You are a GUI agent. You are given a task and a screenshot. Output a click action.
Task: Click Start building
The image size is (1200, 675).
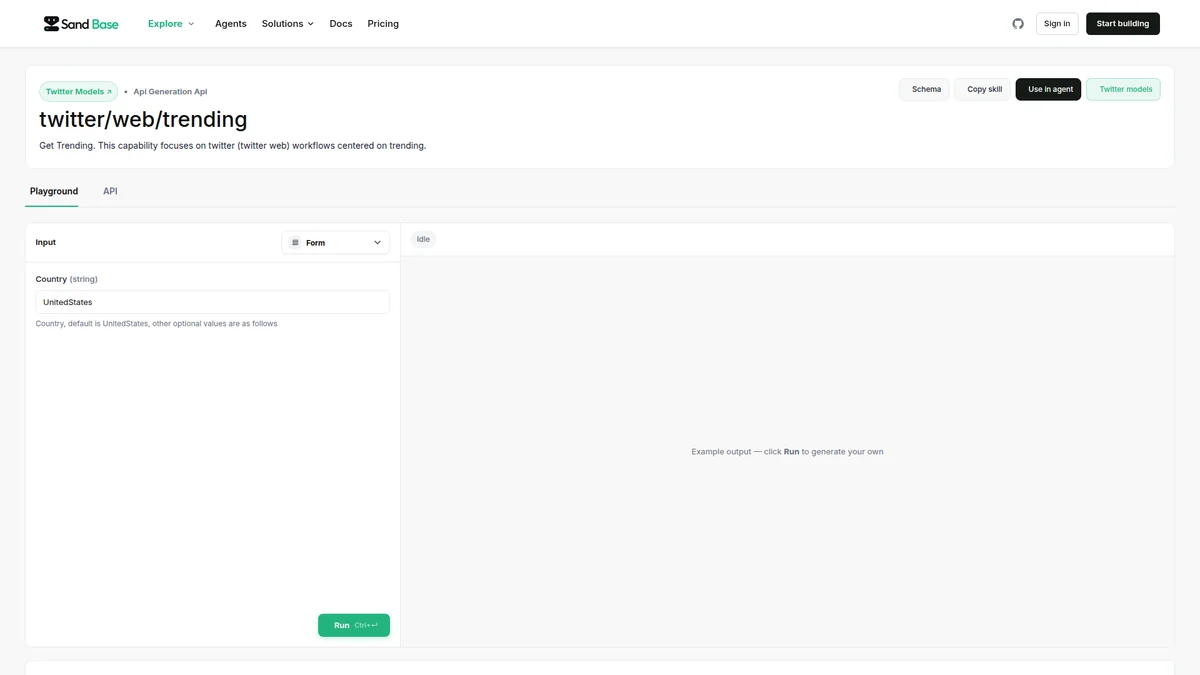click(x=1123, y=23)
